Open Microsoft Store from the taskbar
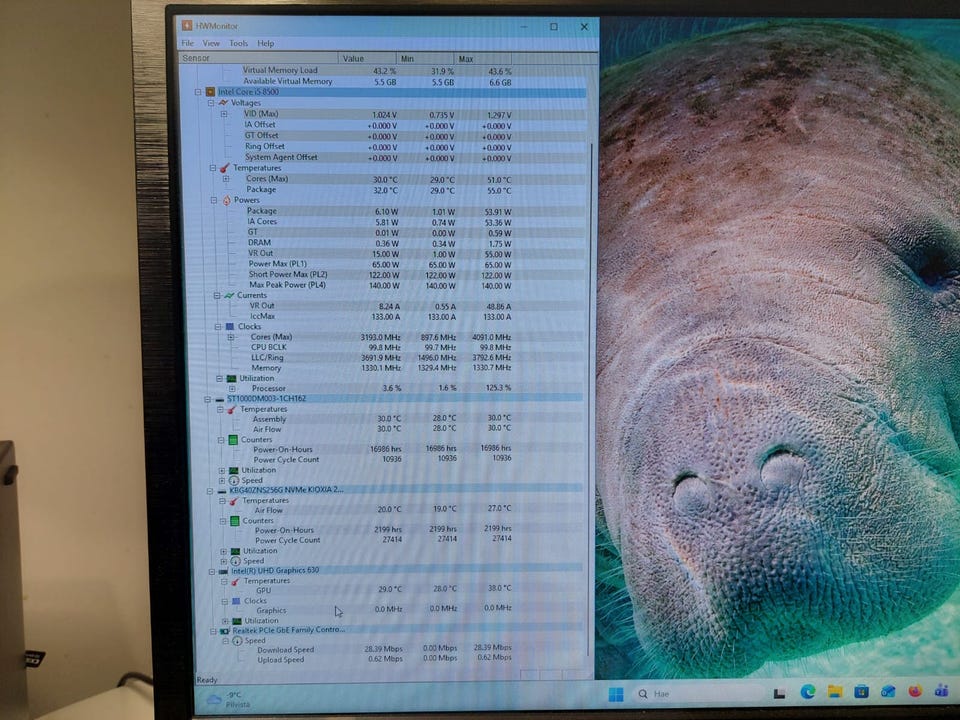Image resolution: width=960 pixels, height=720 pixels. [x=861, y=692]
